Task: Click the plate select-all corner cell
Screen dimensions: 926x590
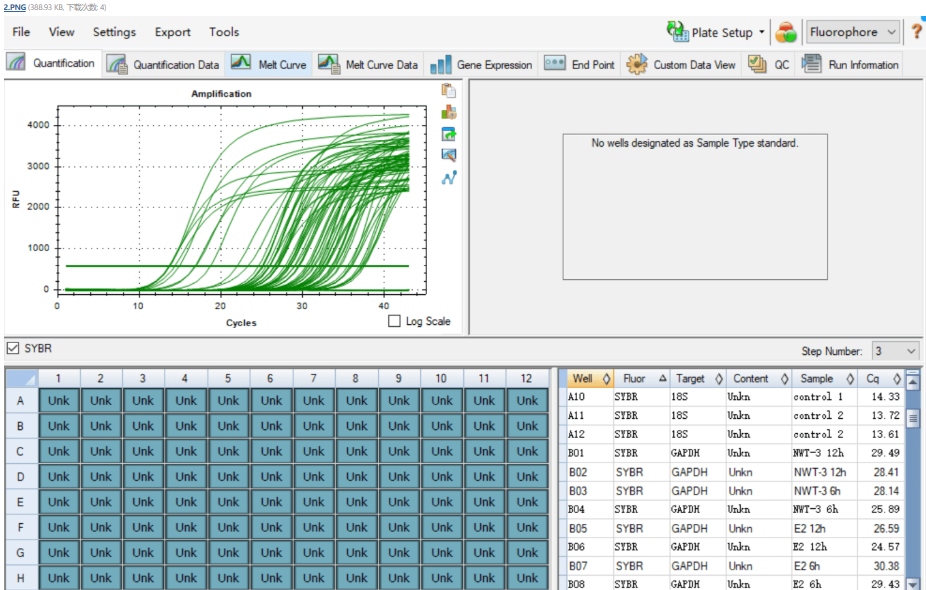Action: (x=22, y=378)
